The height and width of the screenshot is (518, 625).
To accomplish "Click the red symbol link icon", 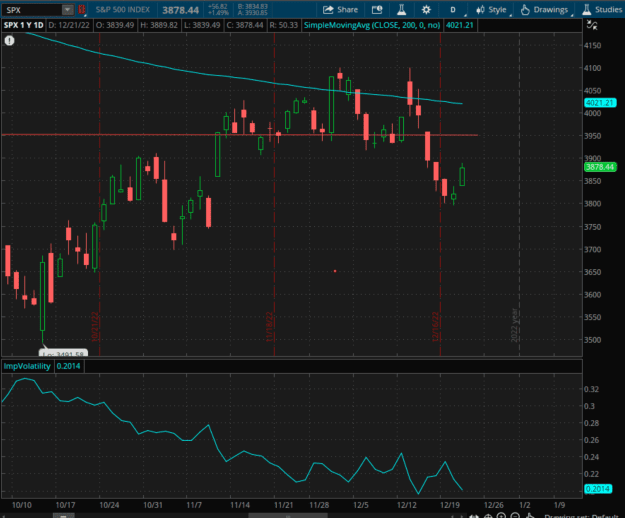I will tap(82, 10).
